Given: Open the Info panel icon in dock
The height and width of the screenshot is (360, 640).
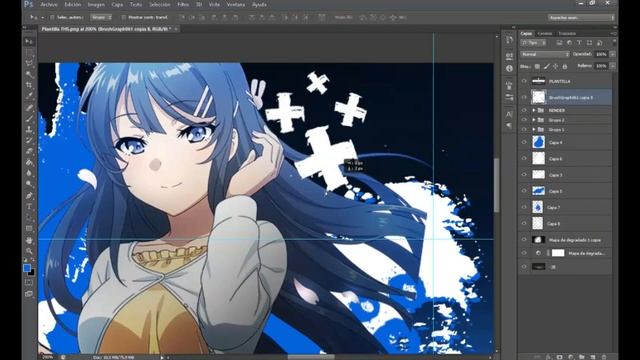Looking at the screenshot, I should pos(509,68).
